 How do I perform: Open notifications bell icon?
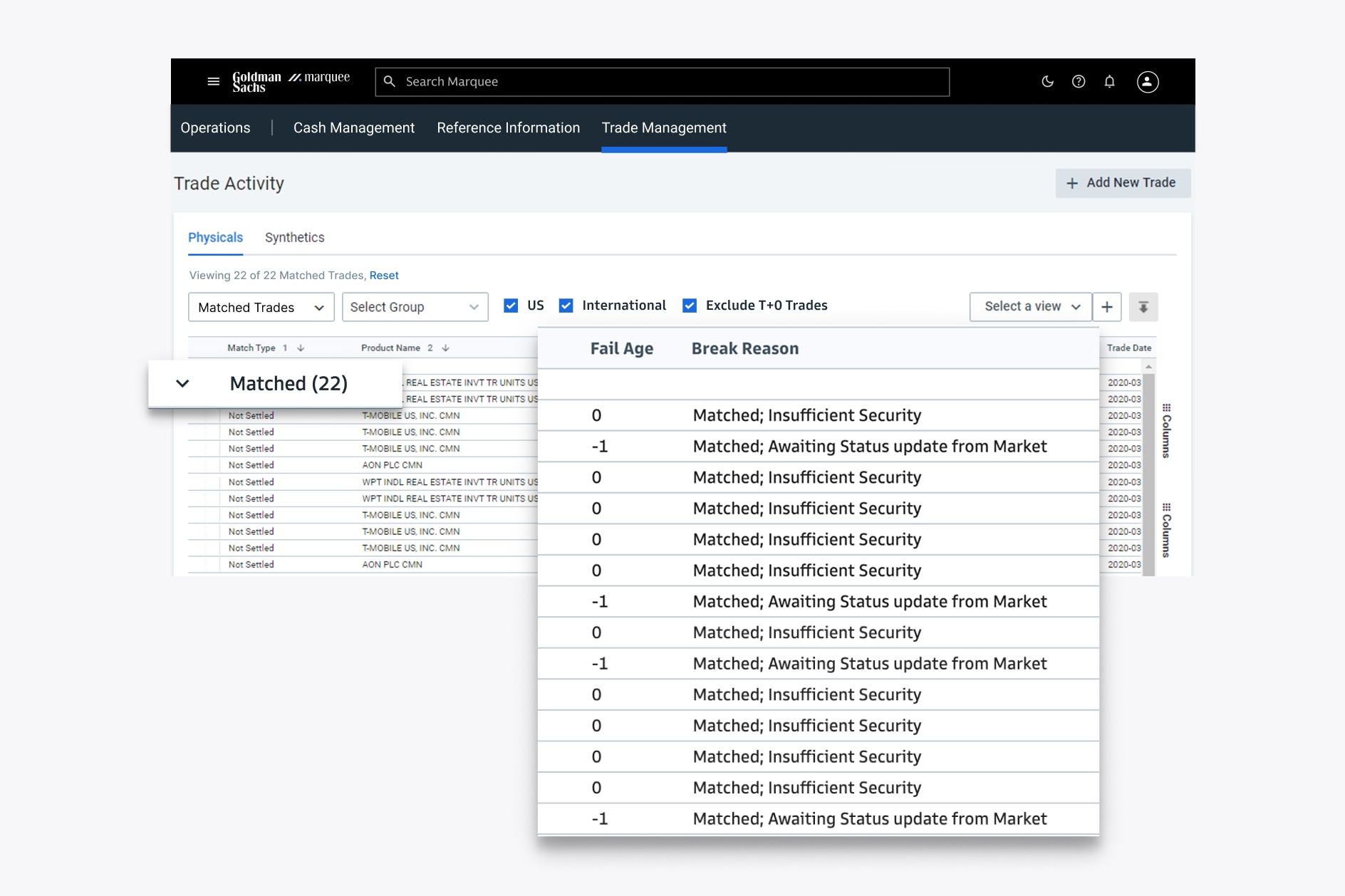[1109, 82]
